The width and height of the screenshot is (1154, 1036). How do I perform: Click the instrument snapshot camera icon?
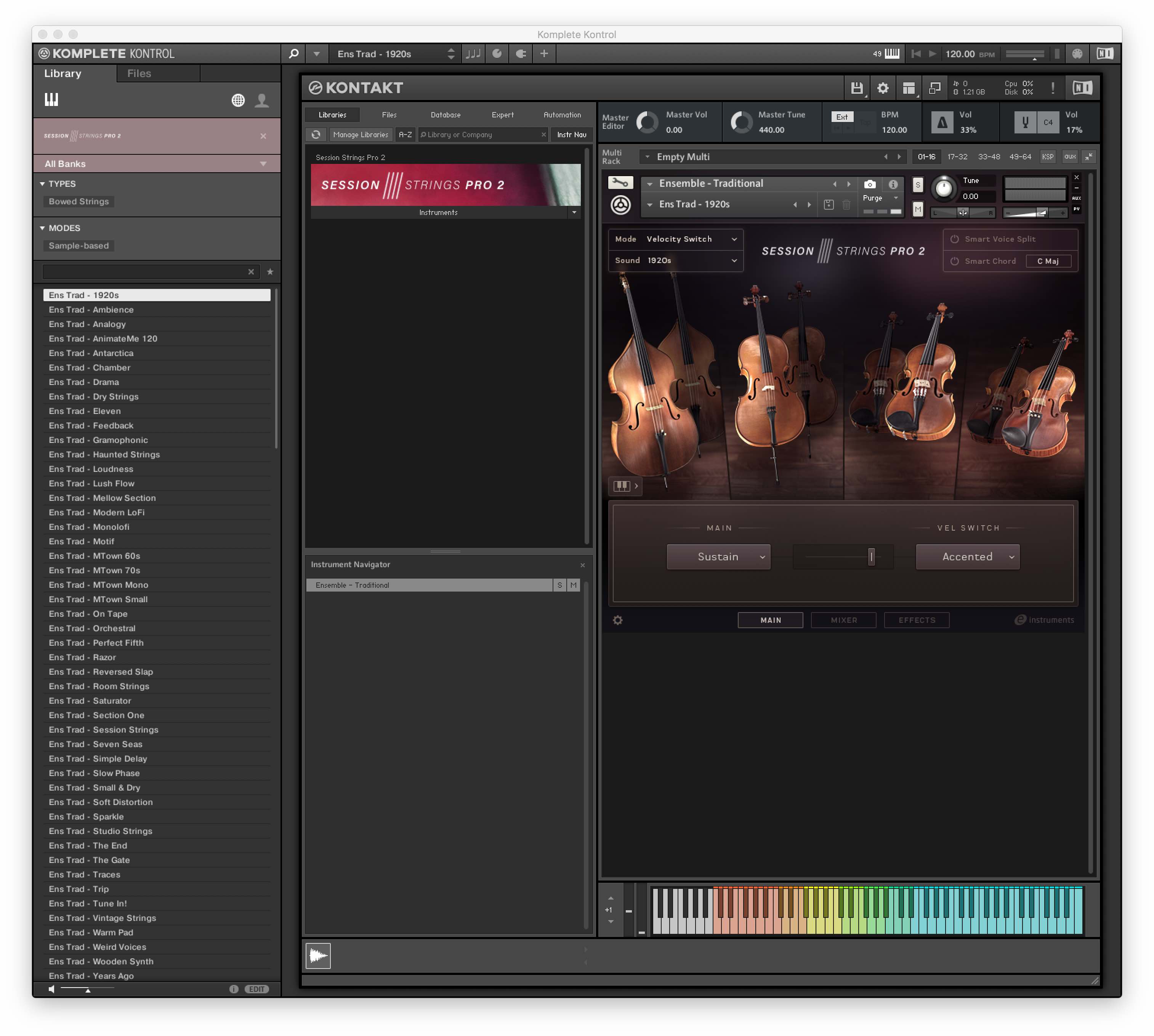pyautogui.click(x=869, y=184)
